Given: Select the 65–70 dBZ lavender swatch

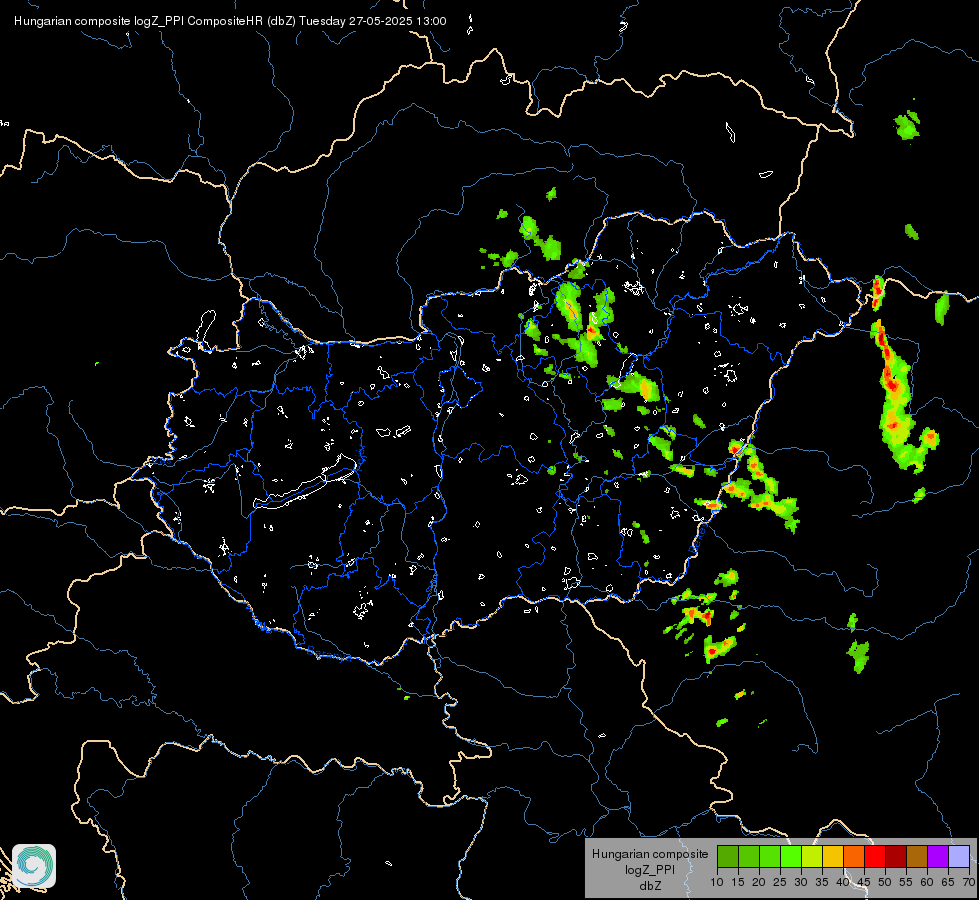Looking at the screenshot, I should pos(959,856).
